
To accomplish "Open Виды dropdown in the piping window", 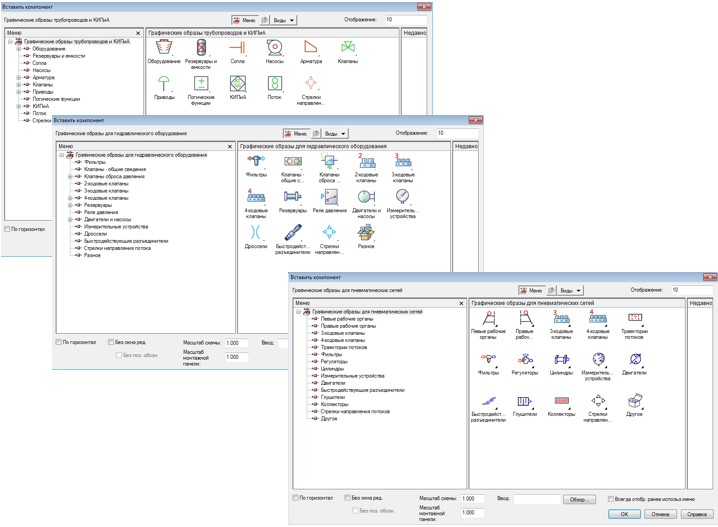I will click(x=284, y=20).
